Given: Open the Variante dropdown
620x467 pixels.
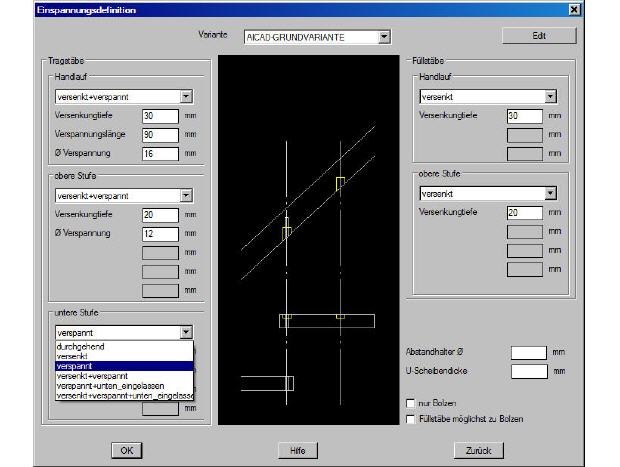Looking at the screenshot, I should (x=384, y=38).
